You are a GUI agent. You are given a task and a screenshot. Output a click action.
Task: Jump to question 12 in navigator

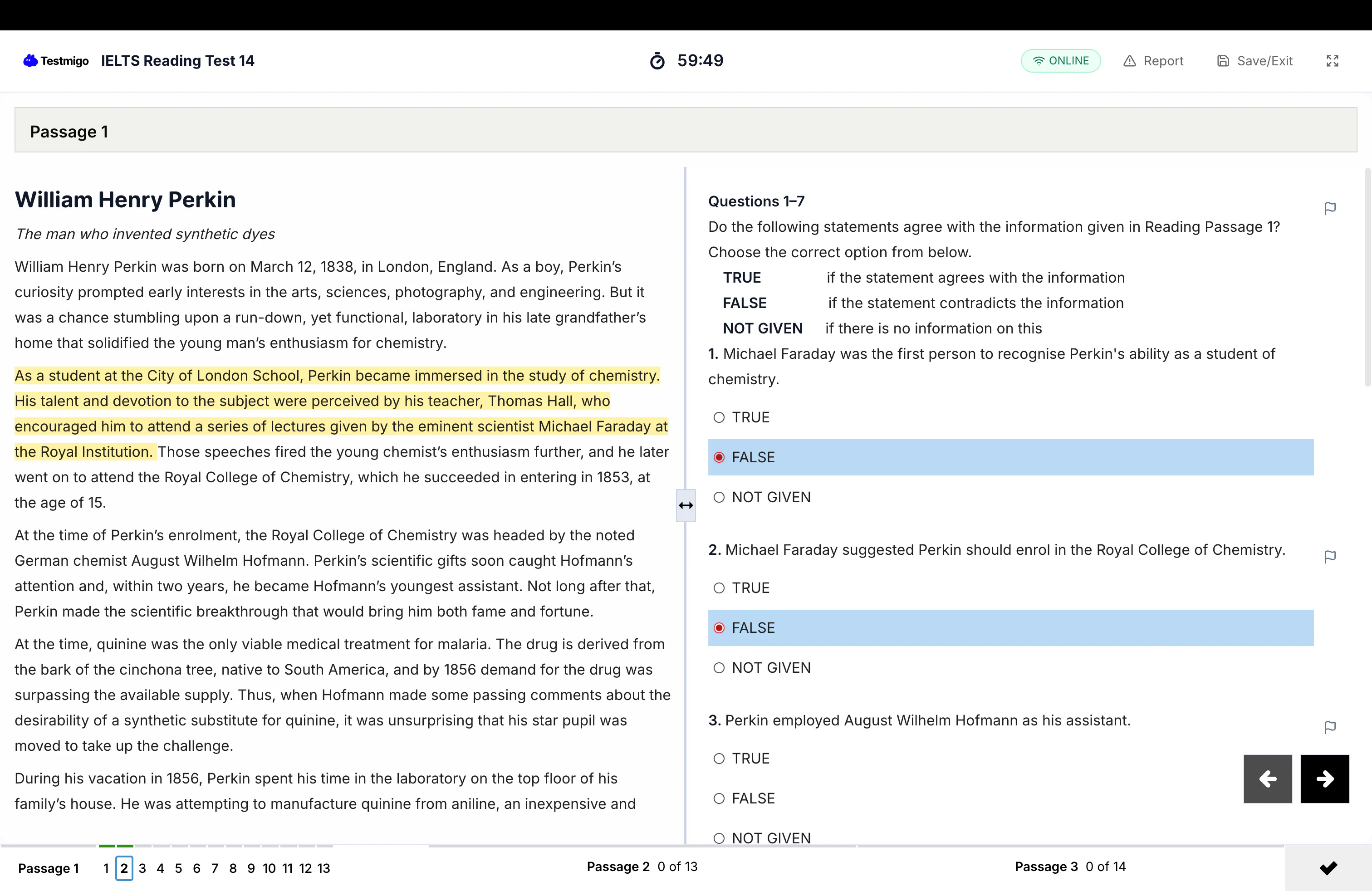305,868
